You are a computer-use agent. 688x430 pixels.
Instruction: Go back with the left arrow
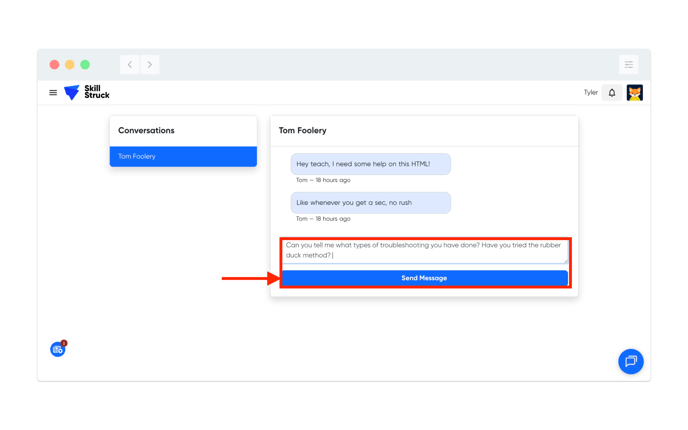click(130, 65)
